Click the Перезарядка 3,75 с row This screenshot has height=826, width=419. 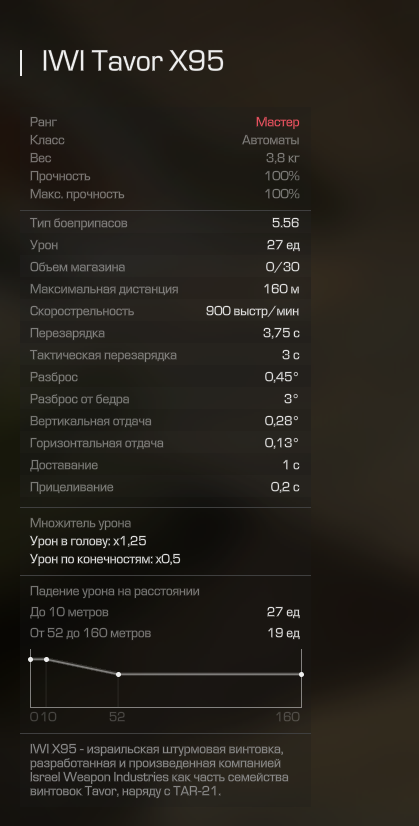point(165,333)
